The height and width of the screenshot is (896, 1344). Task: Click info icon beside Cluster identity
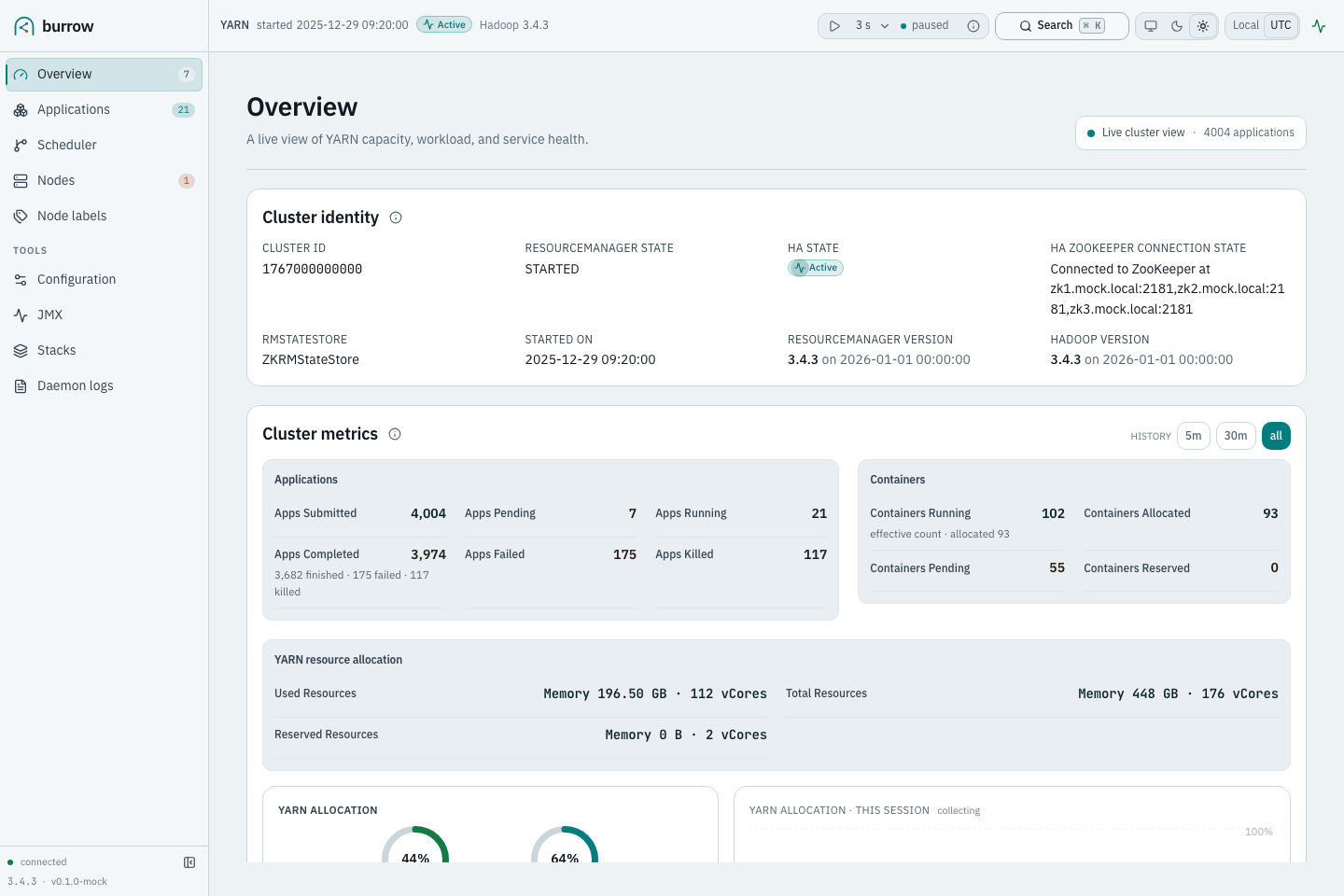[x=396, y=217]
